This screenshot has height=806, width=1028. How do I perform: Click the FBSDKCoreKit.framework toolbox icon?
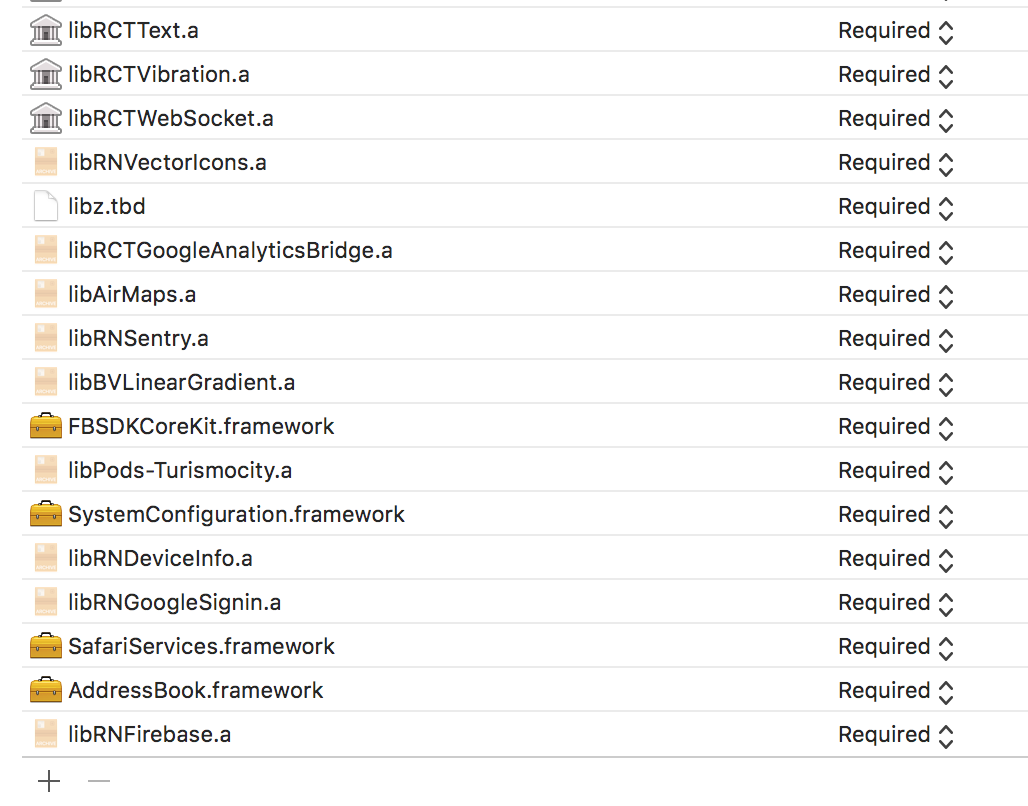(x=45, y=426)
